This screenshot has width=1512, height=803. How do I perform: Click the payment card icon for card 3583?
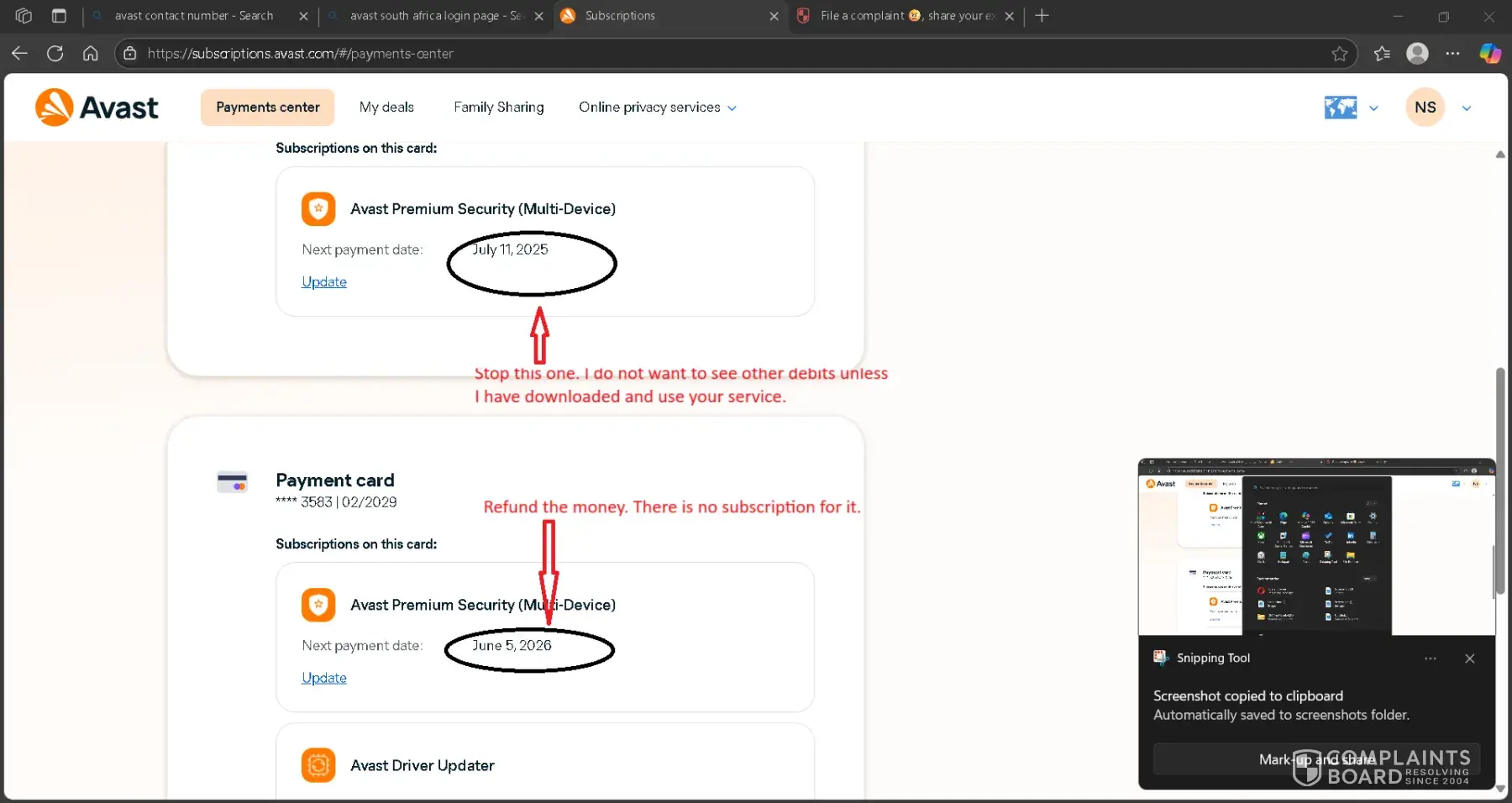coord(232,482)
